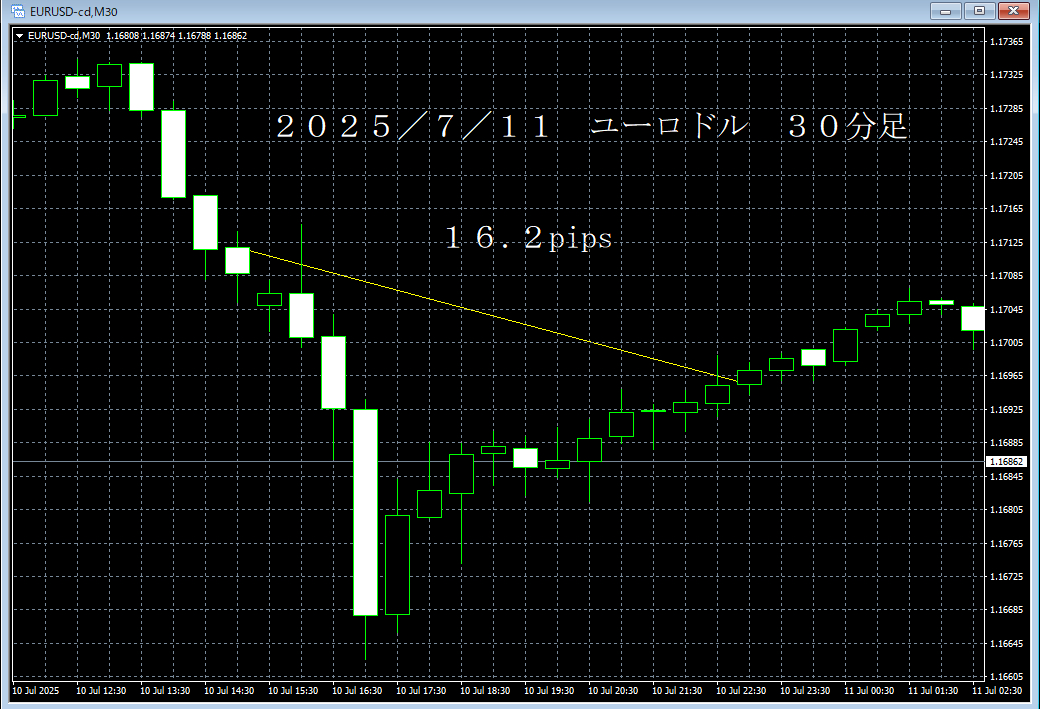The image size is (1040, 709).
Task: Click price scale value 1.17325
Action: (x=1006, y=75)
